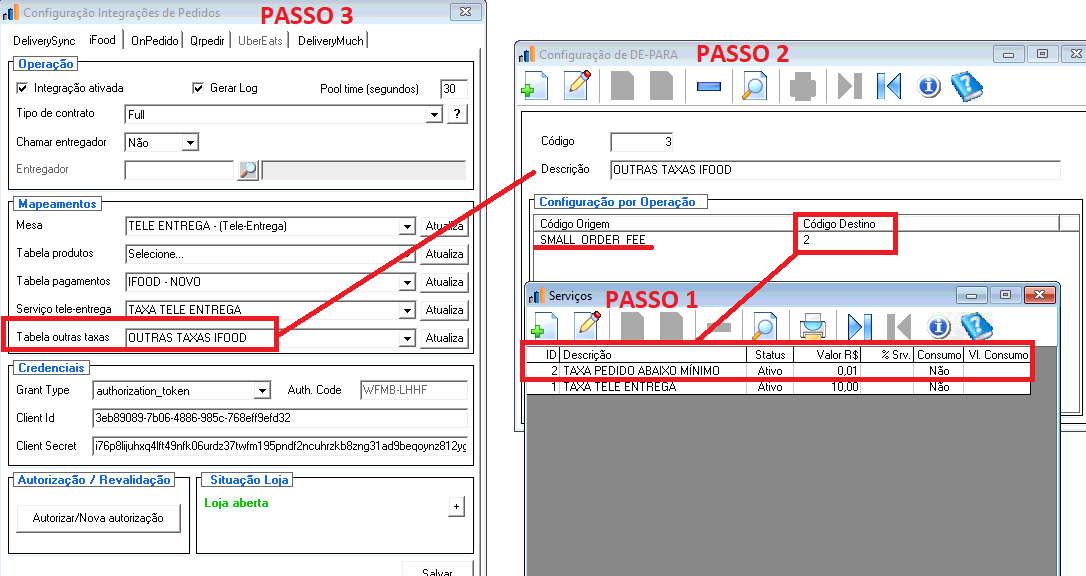Click pencil edit icon in Serviços toolbar

[587, 325]
